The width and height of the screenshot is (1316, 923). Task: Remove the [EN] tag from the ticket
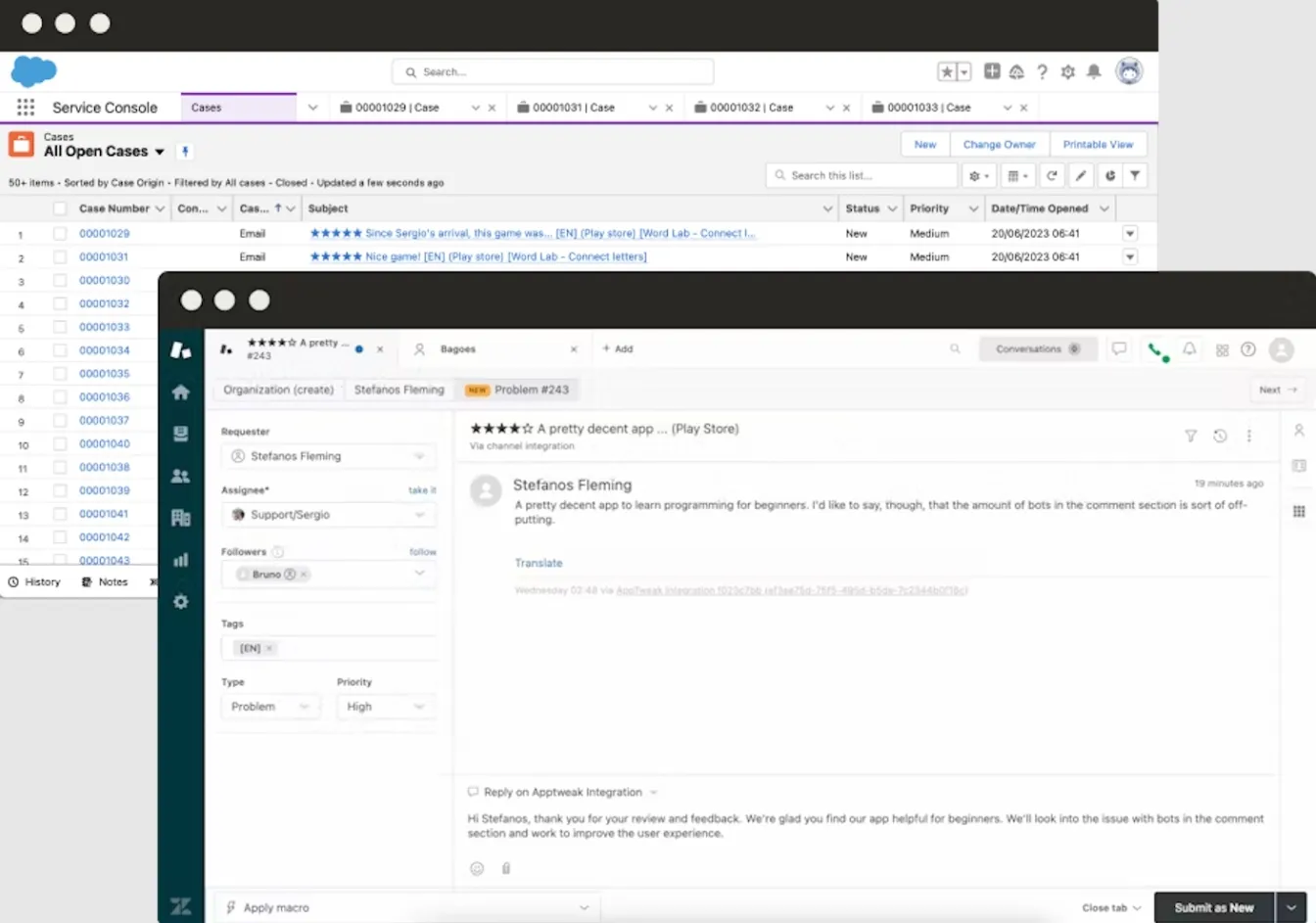[x=269, y=648]
